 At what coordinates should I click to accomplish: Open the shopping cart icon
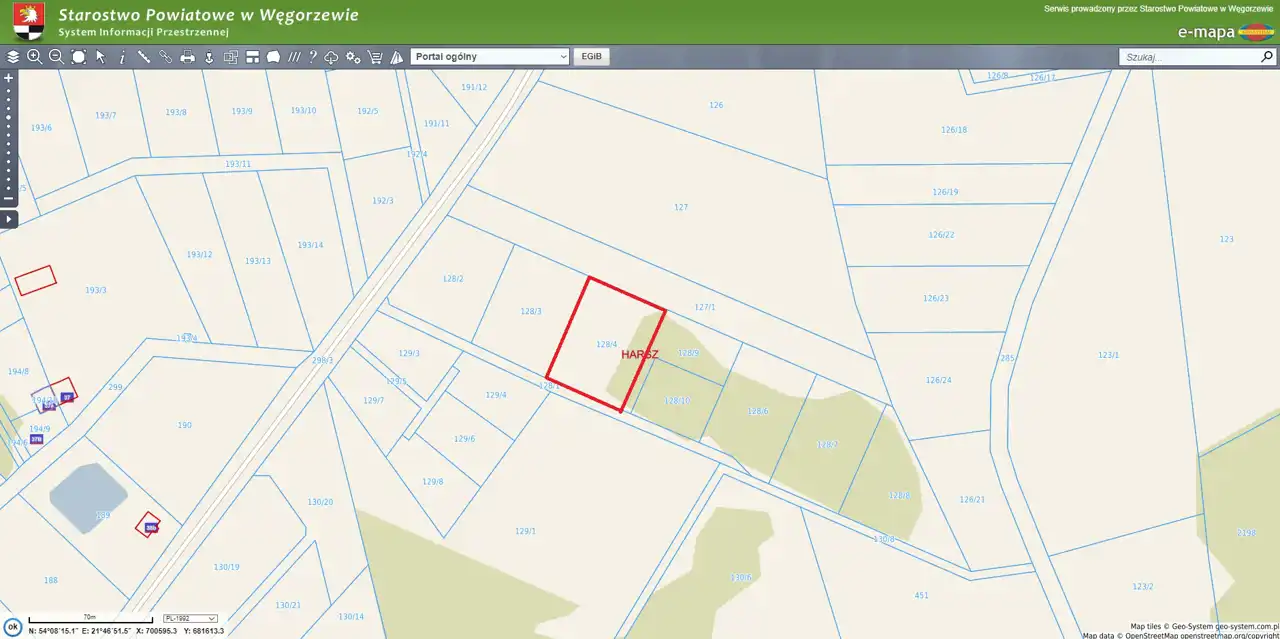click(x=375, y=57)
